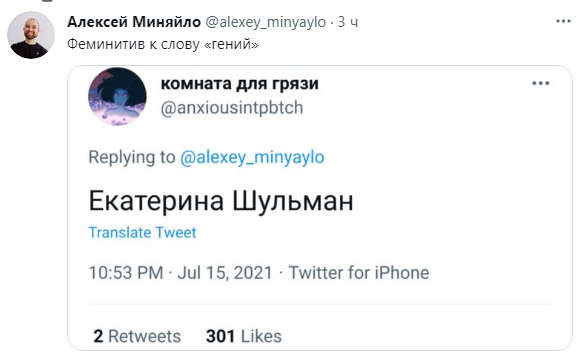
Task: Open the @alexey_minyaylo handle in header
Action: [x=266, y=22]
